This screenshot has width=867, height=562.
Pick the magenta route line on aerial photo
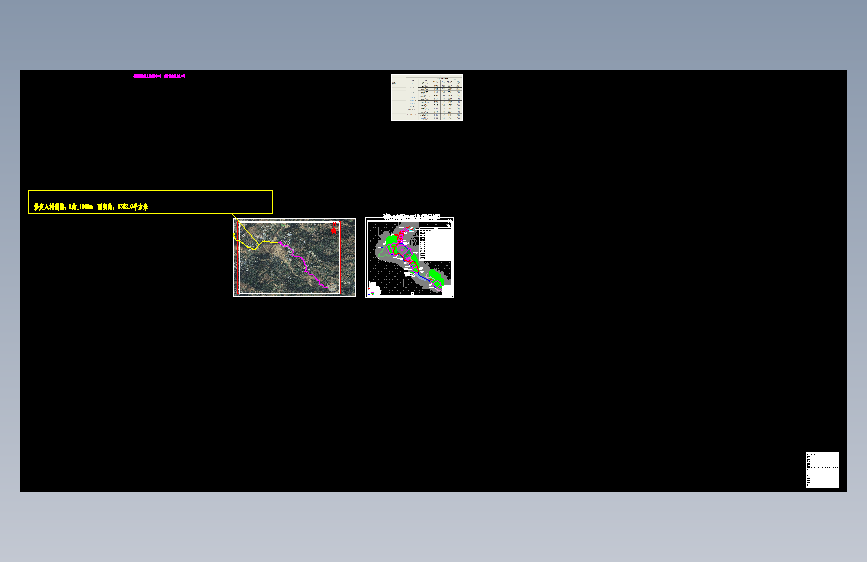[305, 266]
